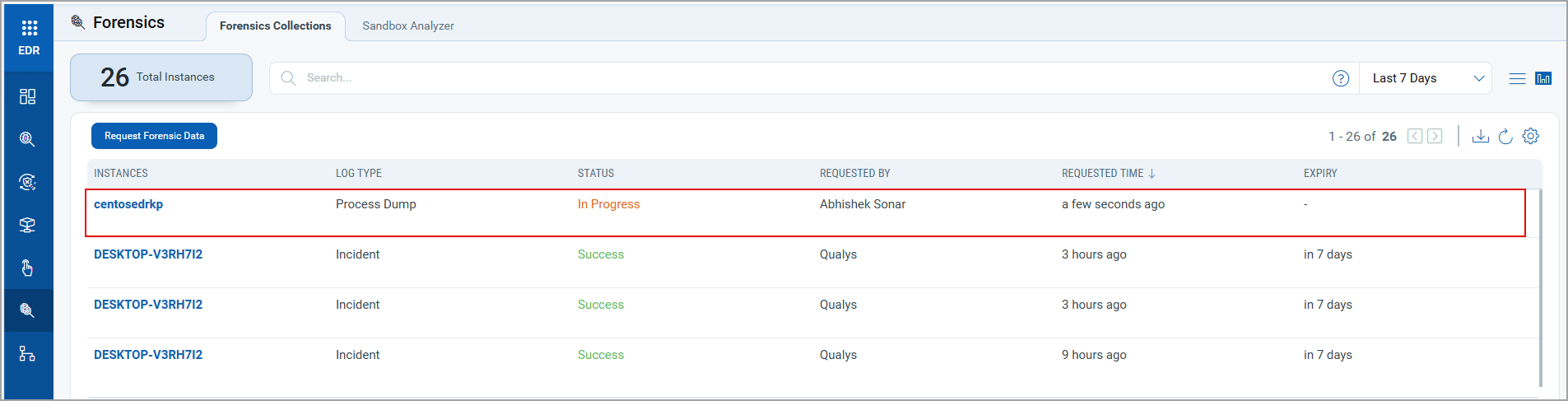
Task: Open table settings gear icon
Action: coord(1530,136)
